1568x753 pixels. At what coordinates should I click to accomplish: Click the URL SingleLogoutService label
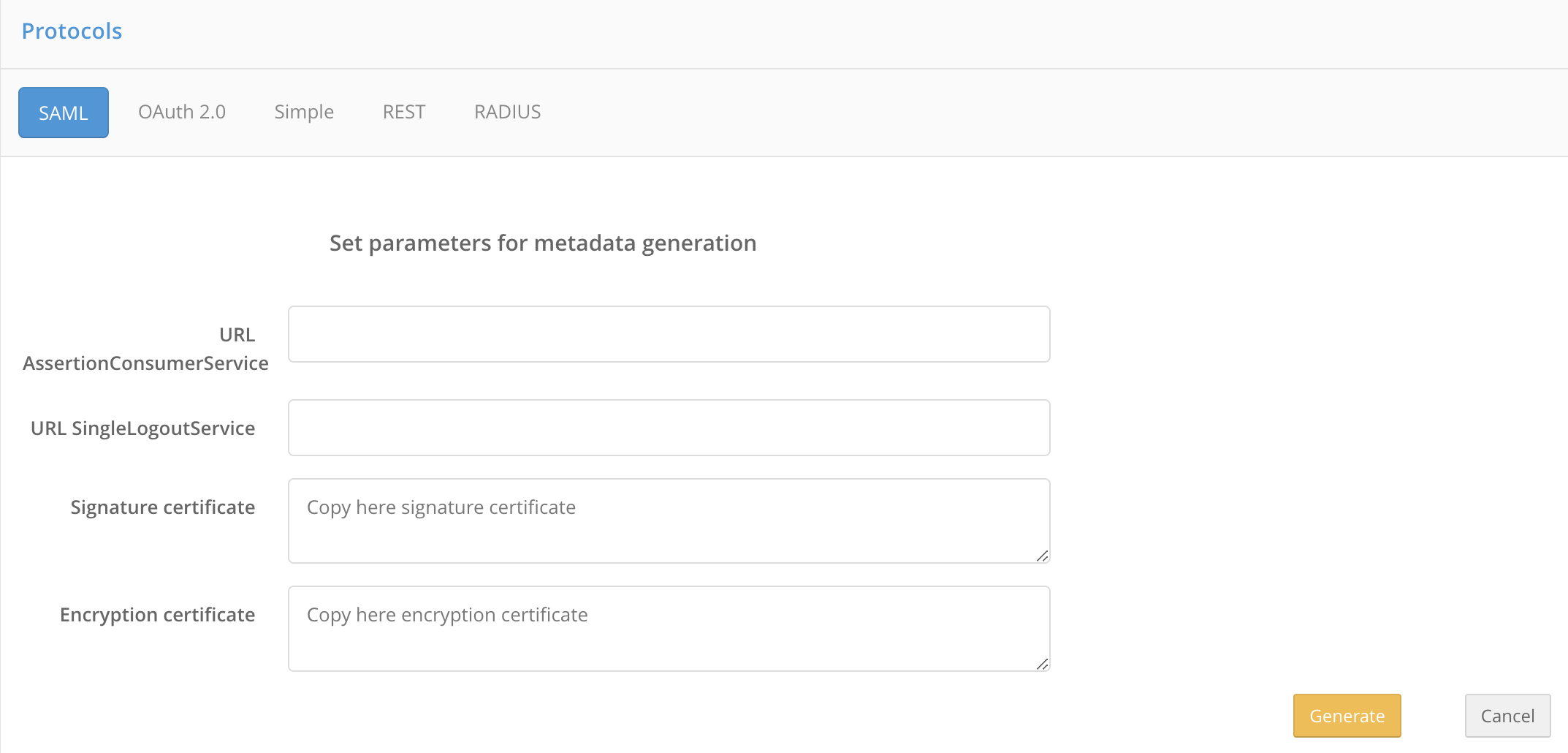[143, 428]
